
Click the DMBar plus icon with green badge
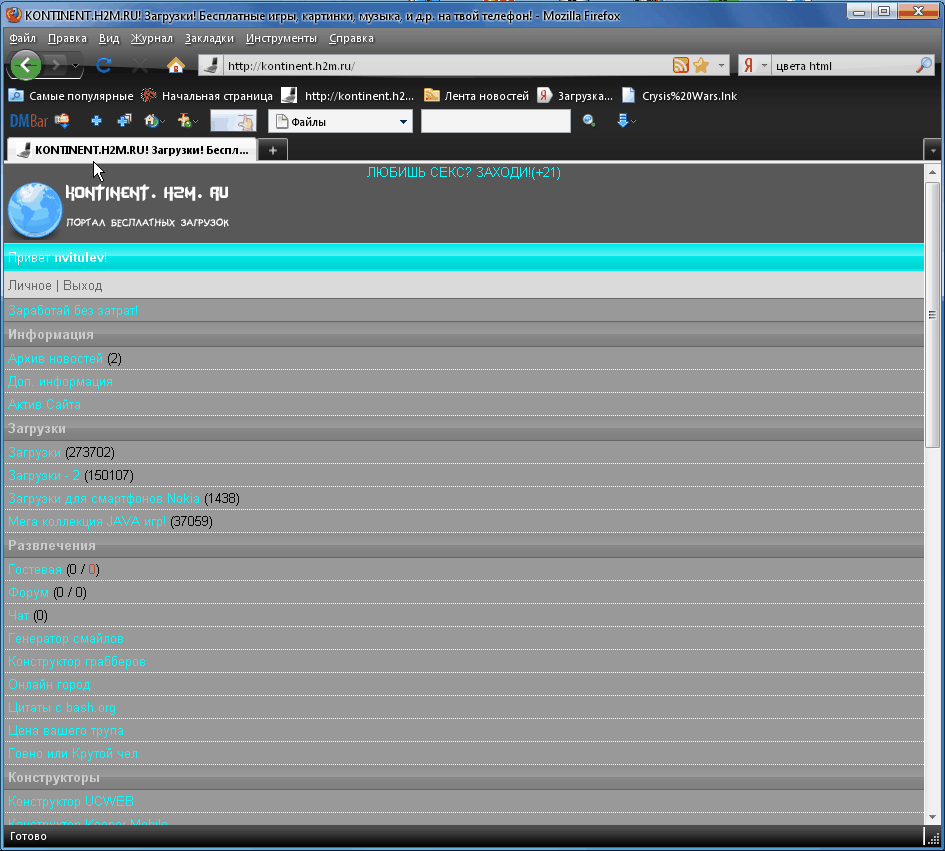187,121
